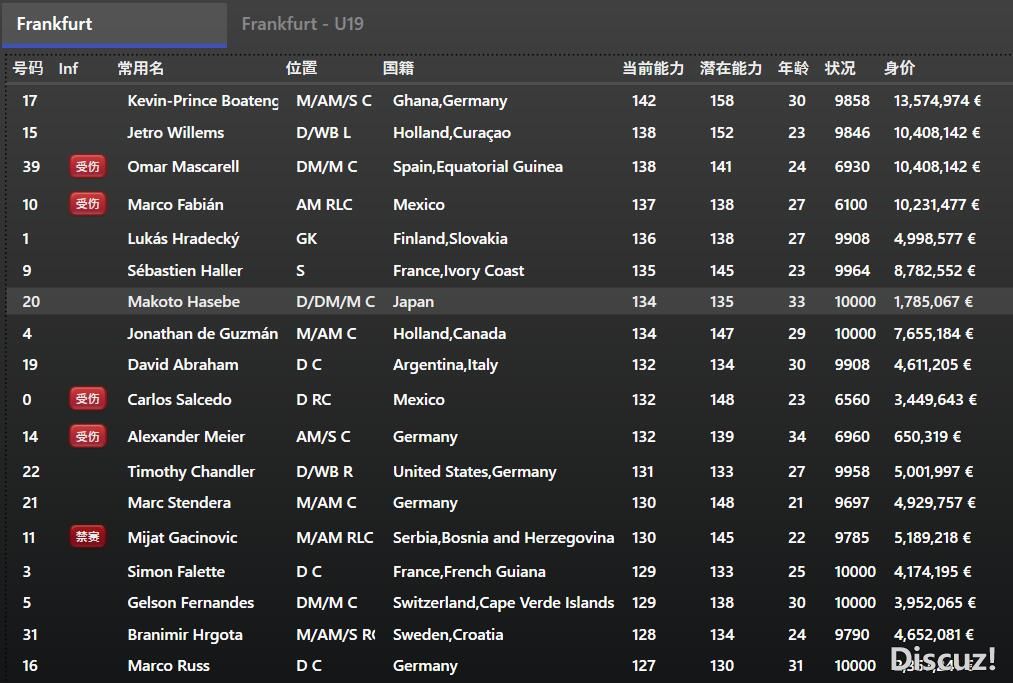Image resolution: width=1013 pixels, height=683 pixels.
Task: Select player Mijat Gacinovic
Action: 182,538
